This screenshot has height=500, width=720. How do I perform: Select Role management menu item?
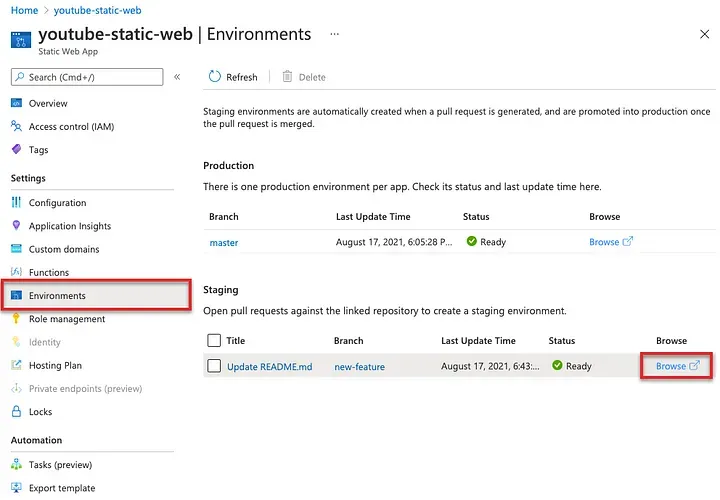67,319
